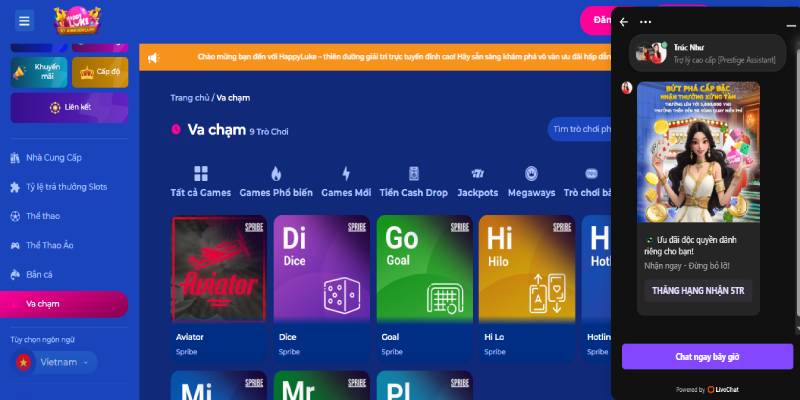
Task: Open Dice game thumbnail
Action: 321,269
